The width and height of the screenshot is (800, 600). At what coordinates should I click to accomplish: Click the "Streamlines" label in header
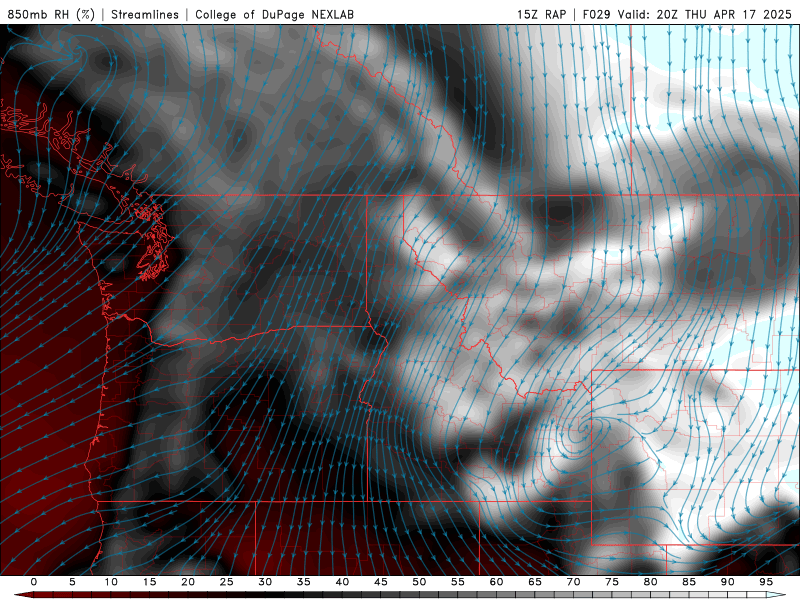coord(145,14)
